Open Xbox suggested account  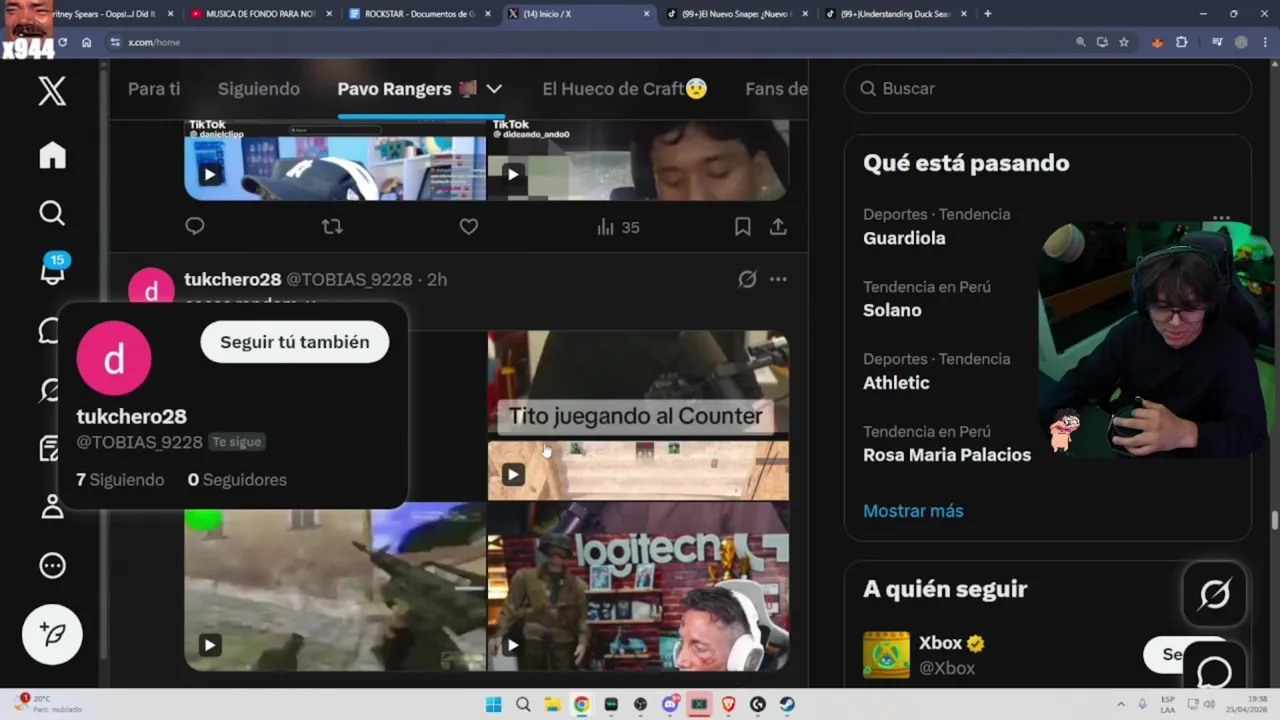941,643
